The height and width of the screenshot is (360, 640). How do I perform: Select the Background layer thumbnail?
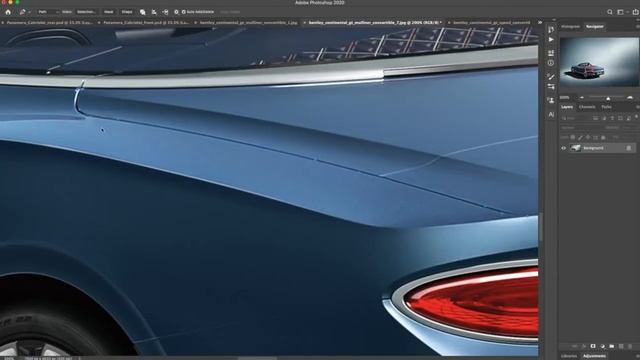coord(576,148)
